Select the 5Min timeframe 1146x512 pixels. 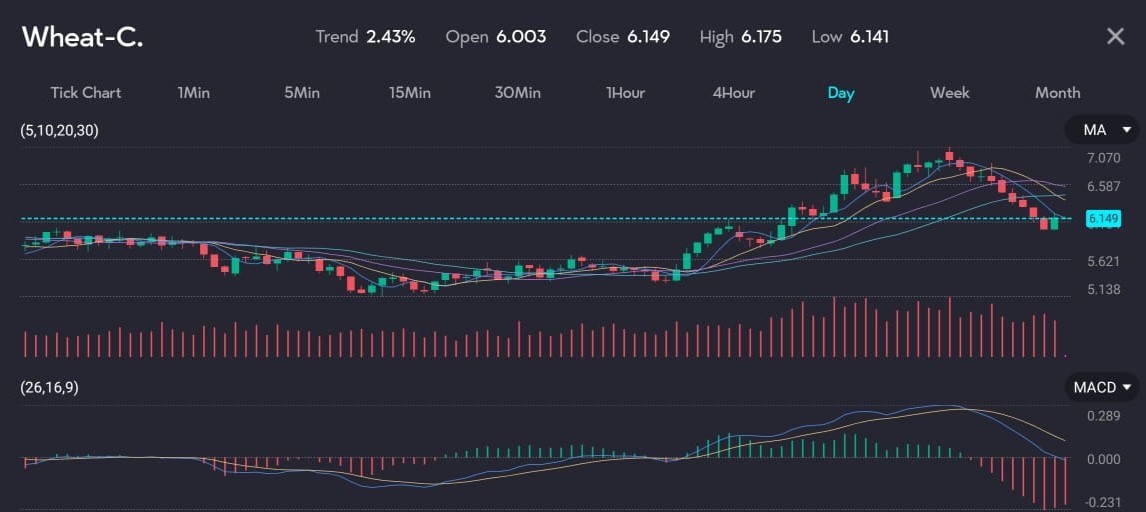click(x=302, y=93)
